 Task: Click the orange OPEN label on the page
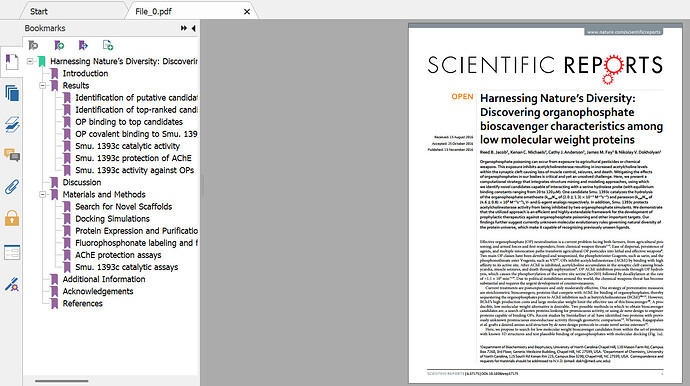(462, 97)
